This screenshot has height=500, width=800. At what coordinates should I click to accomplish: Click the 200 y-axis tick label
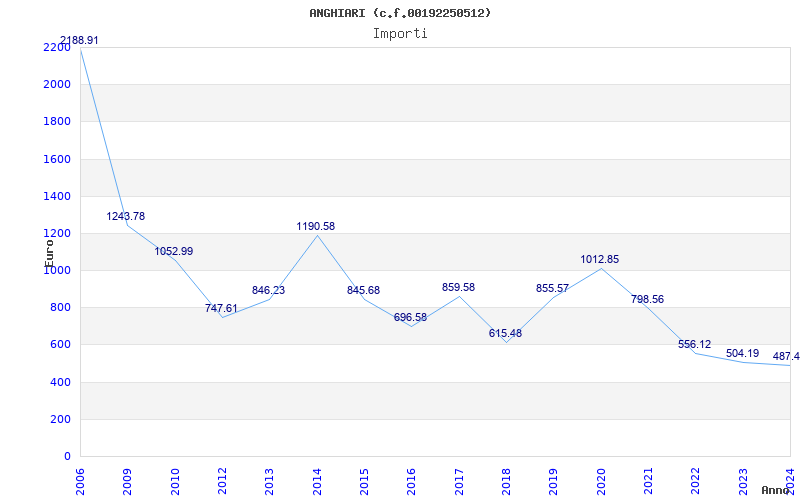pos(61,419)
